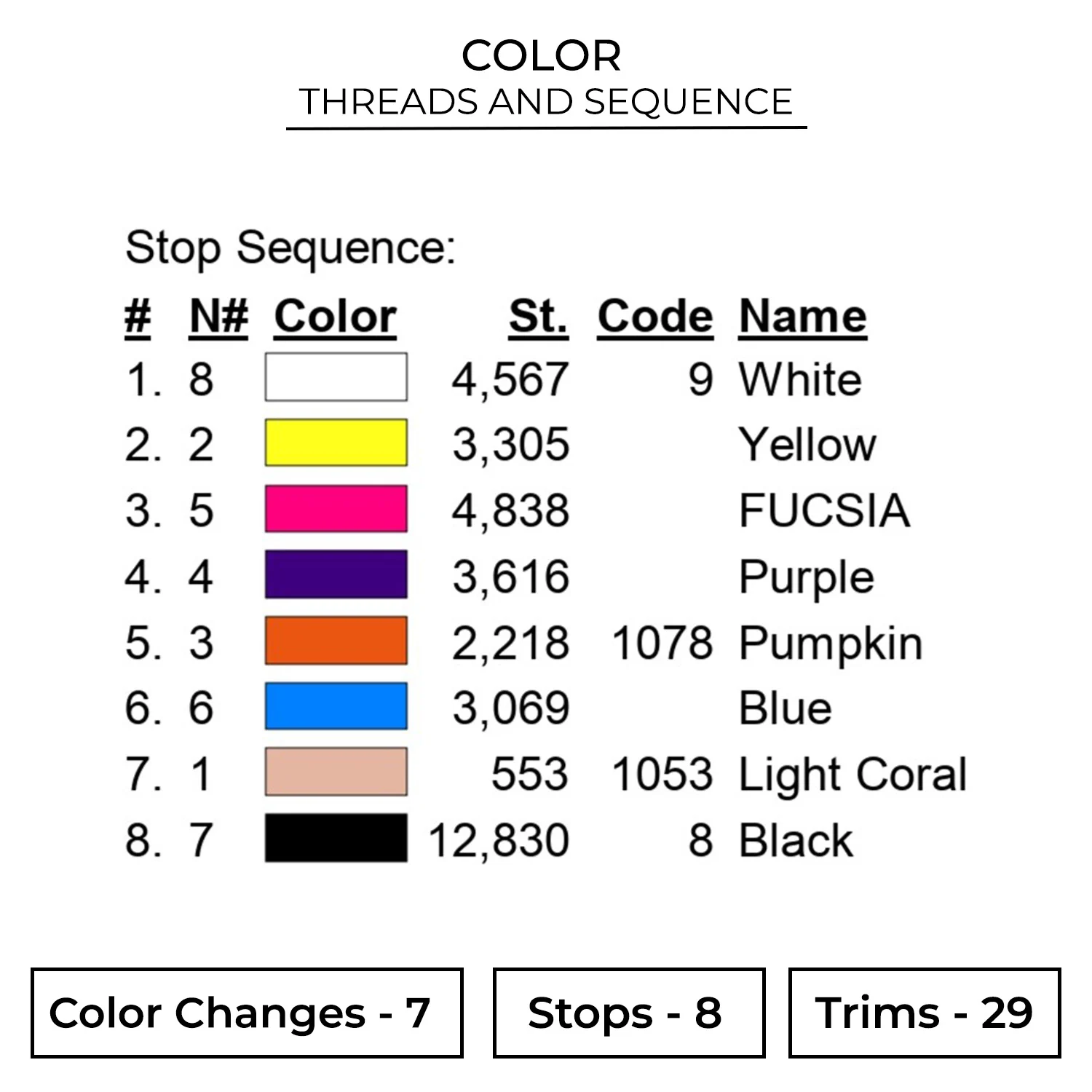This screenshot has height=1092, width=1092.
Task: Click the N# column header
Action: [218, 317]
